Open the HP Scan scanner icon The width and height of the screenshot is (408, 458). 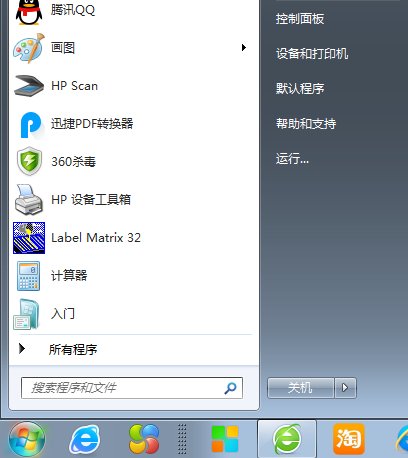(x=29, y=86)
